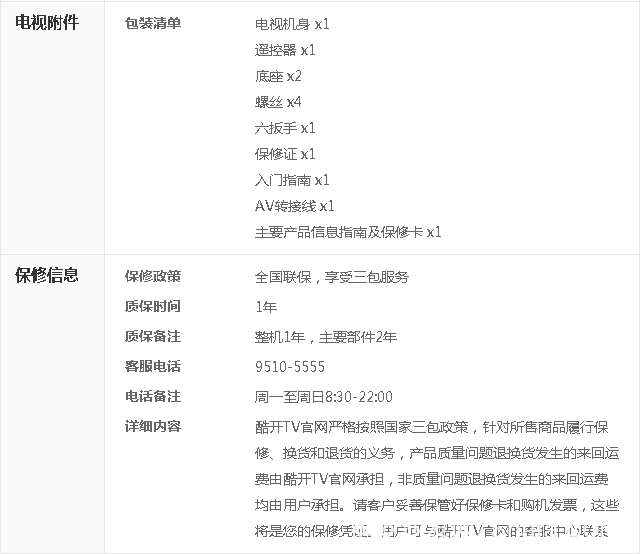Click the 六扳手 x1 item
Screen dimensions: 640x554
[285, 128]
